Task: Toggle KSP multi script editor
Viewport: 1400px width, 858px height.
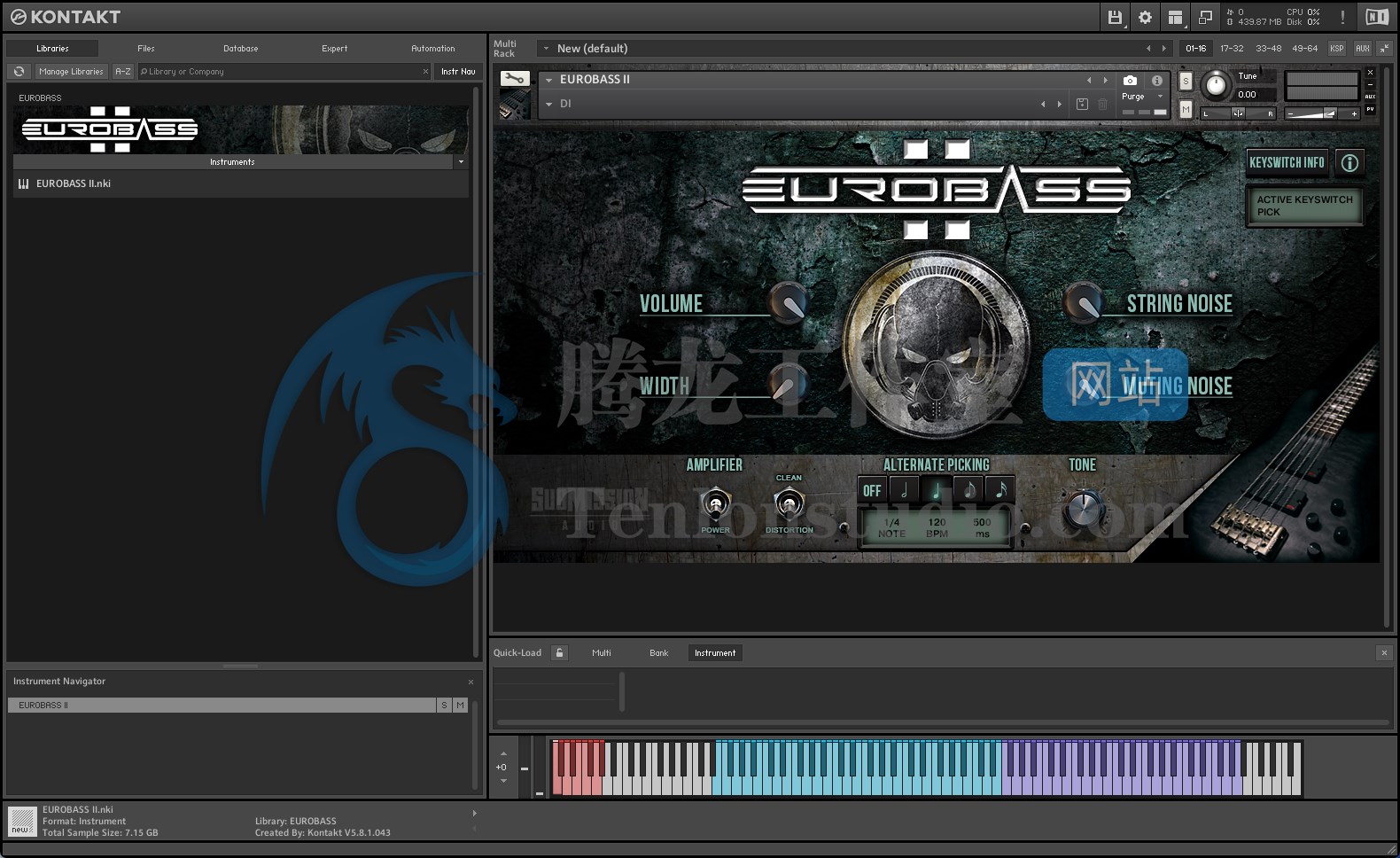Action: (1336, 49)
